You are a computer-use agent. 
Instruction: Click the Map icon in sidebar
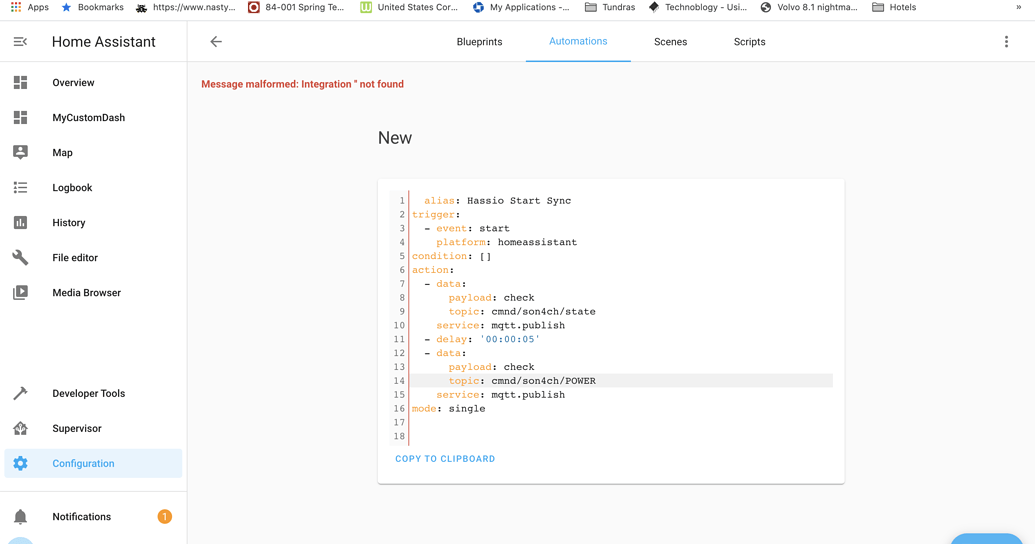(20, 153)
